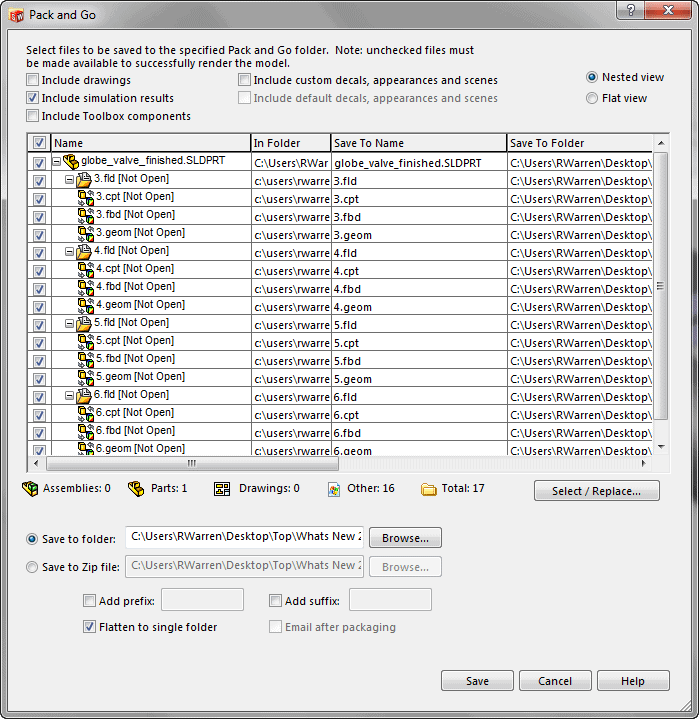Select Save to Zip file option
Viewport: 699px width, 719px height.
coord(32,567)
